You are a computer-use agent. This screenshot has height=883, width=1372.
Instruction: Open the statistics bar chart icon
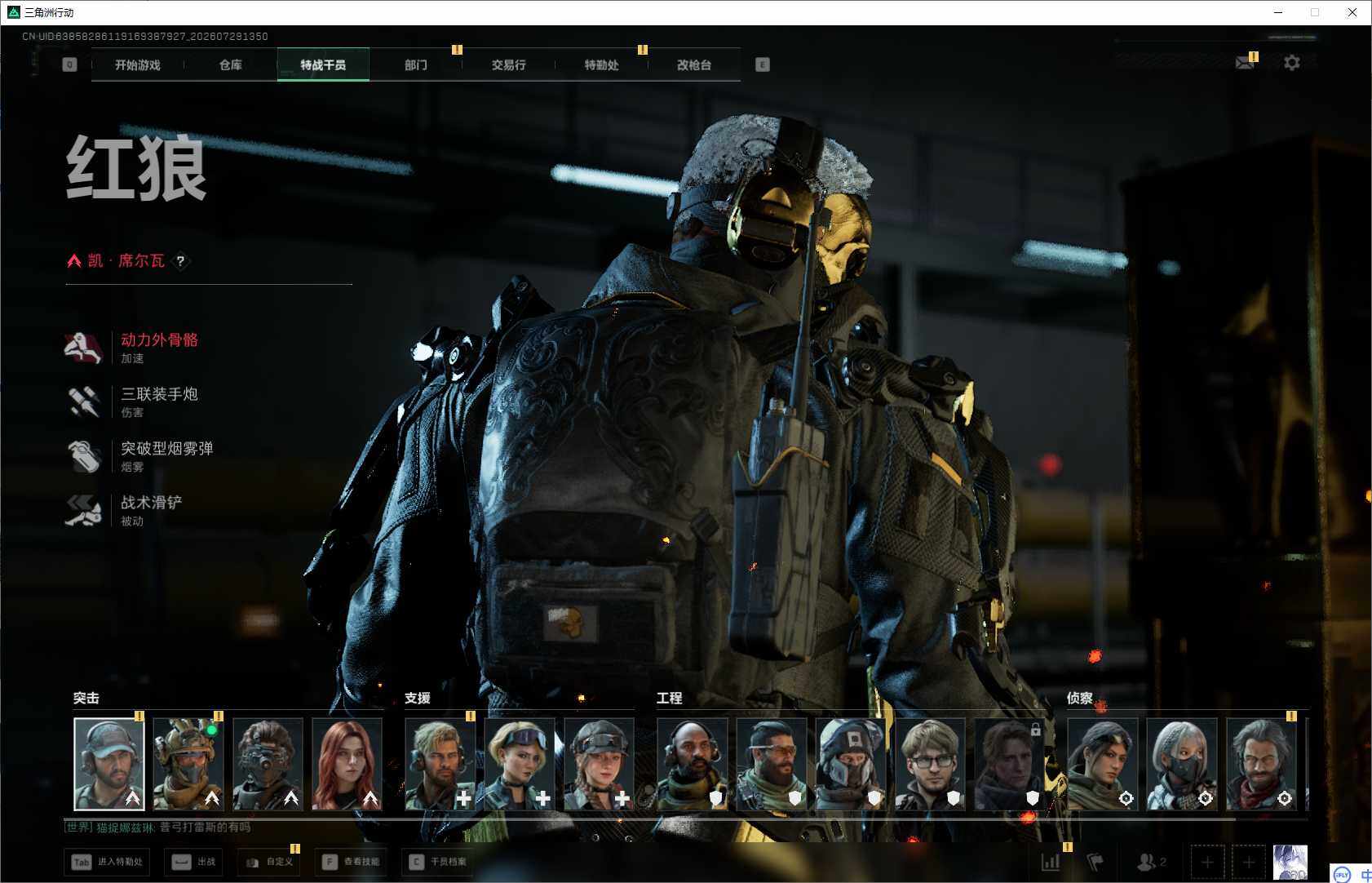click(x=1051, y=862)
